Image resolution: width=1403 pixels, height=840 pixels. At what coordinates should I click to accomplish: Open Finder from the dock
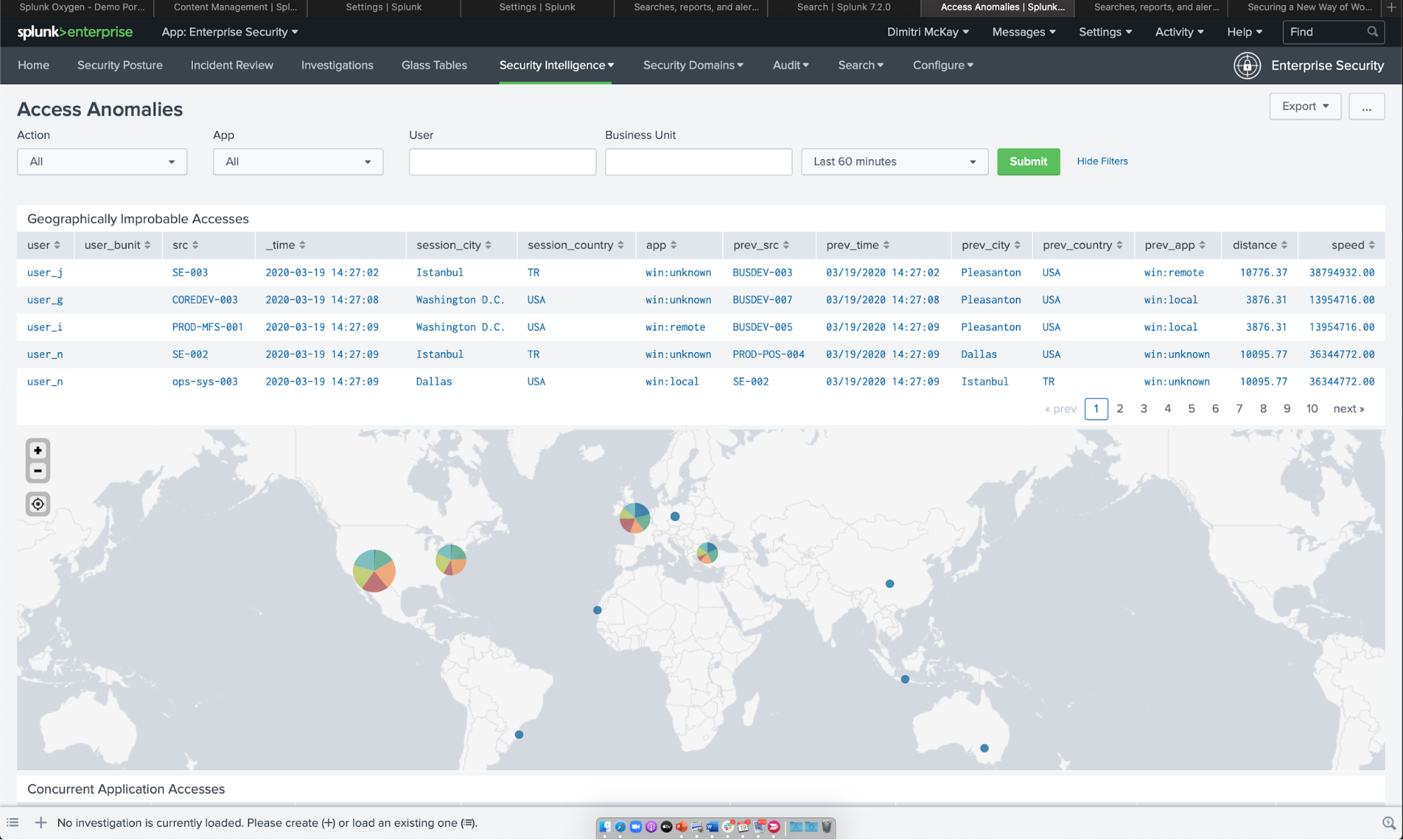[x=604, y=827]
